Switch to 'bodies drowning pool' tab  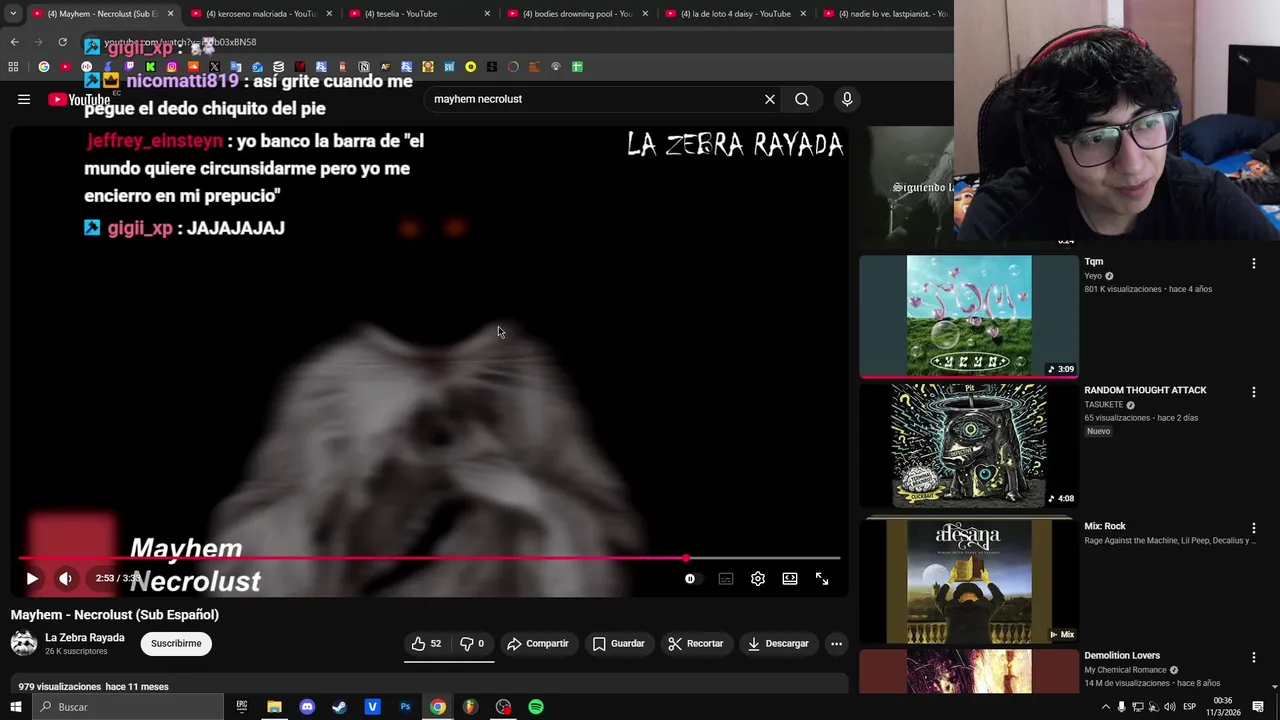[580, 13]
